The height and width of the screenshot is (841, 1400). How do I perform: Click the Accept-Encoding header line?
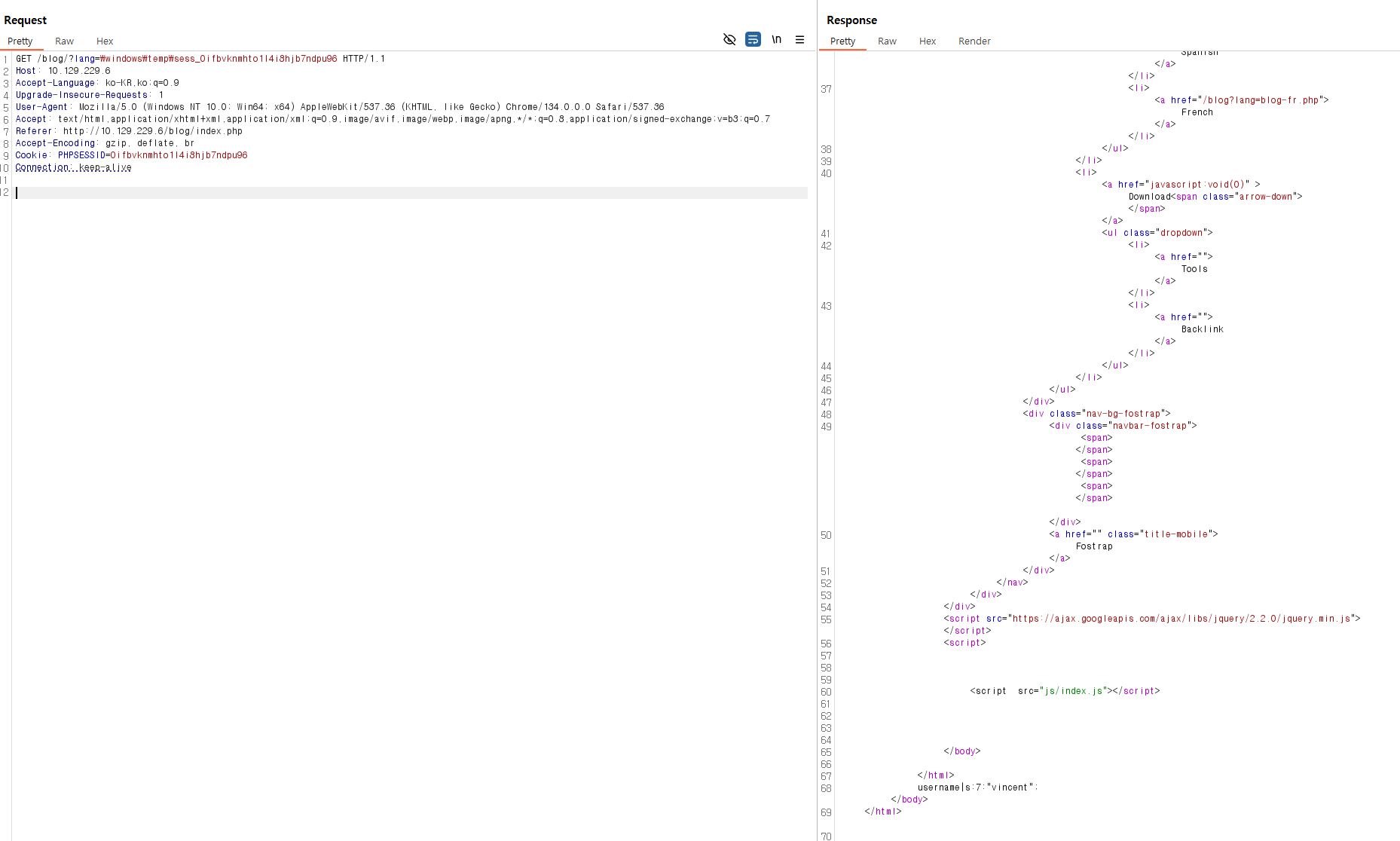coord(105,143)
